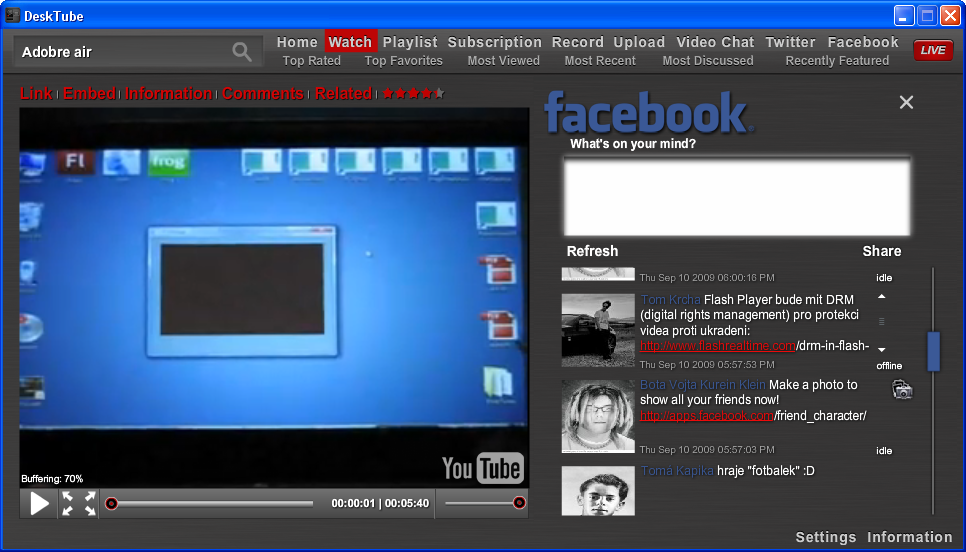This screenshot has height=552, width=966.
Task: Click timestamp 'Thu Sep 10 2009 05:57:03 PM'
Action: (707, 450)
